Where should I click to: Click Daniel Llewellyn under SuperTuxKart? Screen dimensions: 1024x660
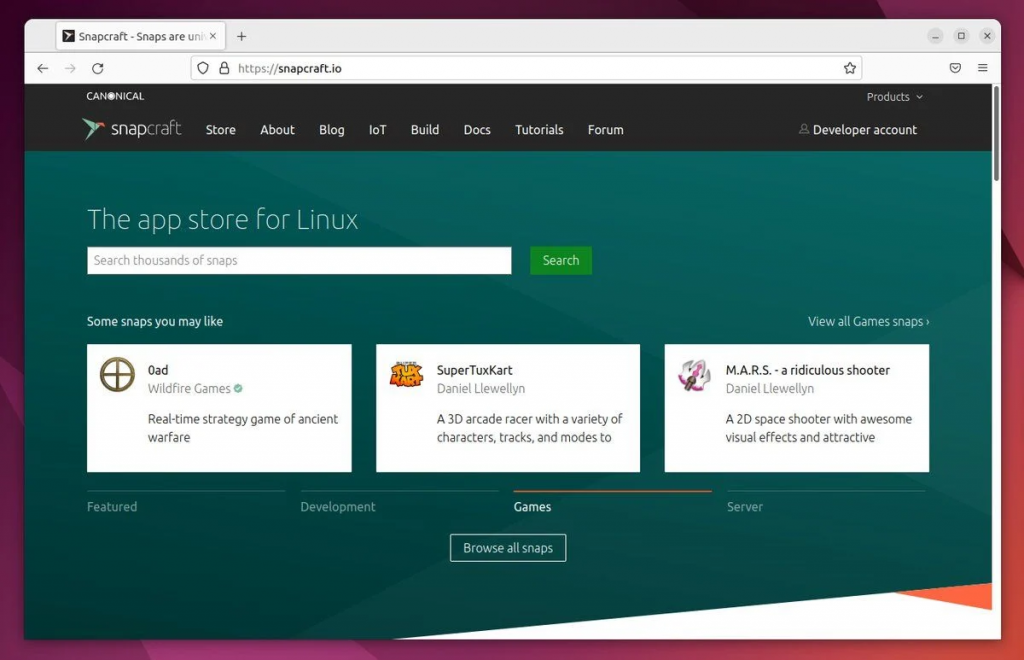pyautogui.click(x=481, y=388)
